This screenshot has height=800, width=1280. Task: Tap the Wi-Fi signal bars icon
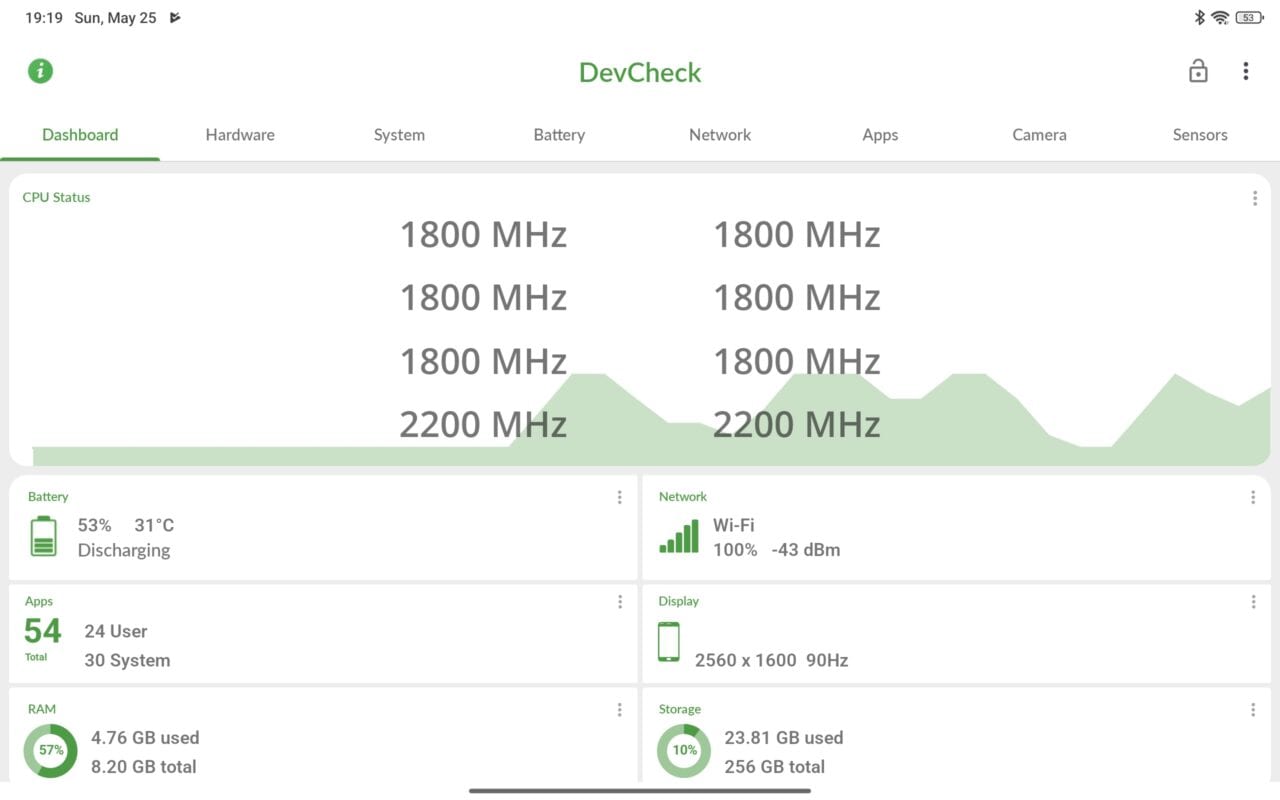click(x=679, y=537)
